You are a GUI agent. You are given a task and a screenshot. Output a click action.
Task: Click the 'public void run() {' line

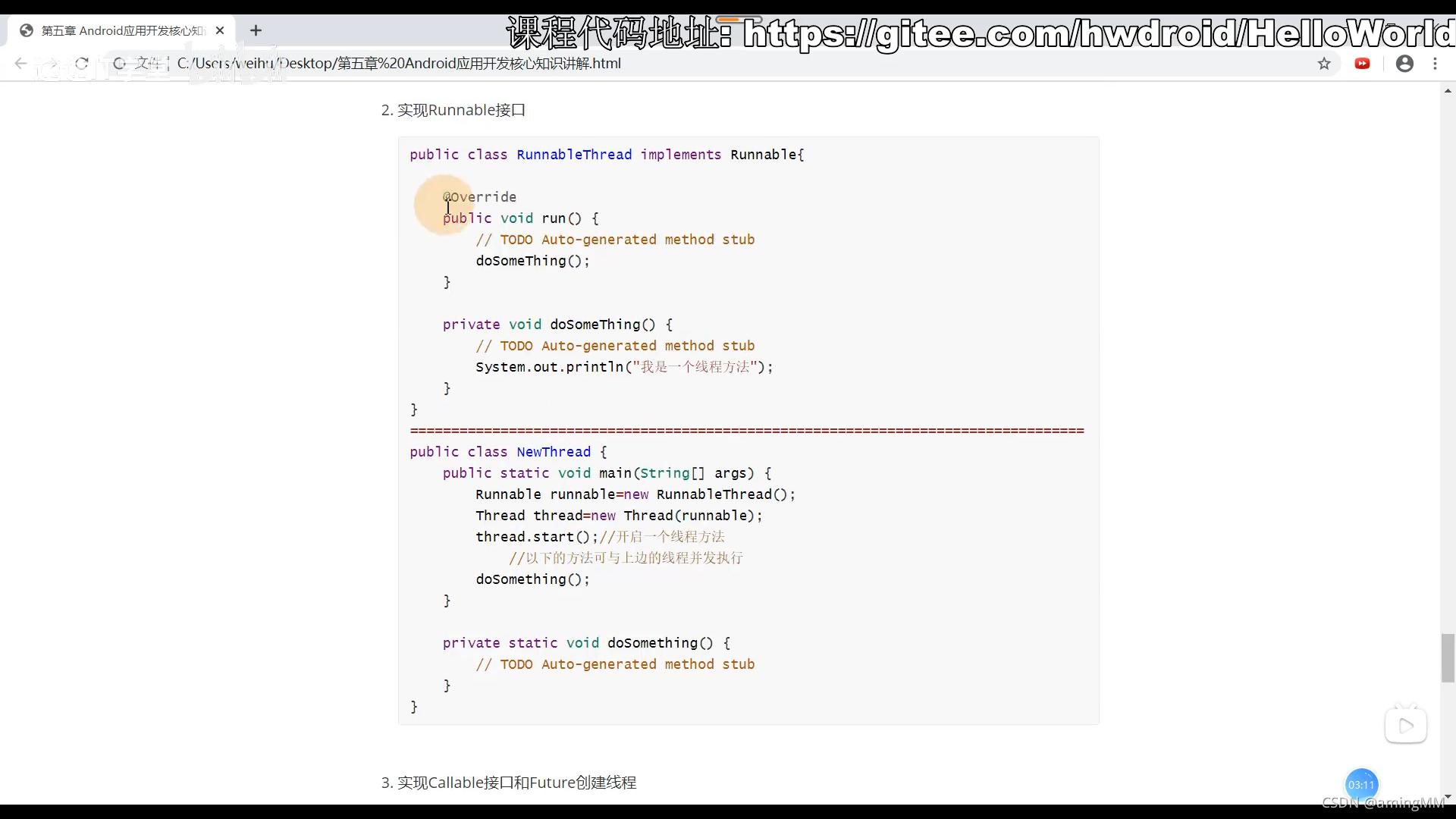[x=521, y=218]
